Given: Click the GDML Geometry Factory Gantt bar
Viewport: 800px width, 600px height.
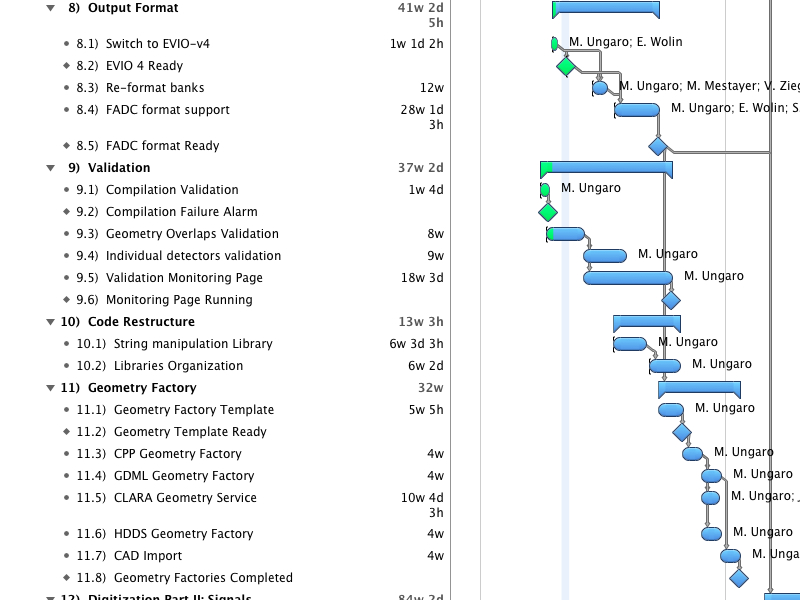Looking at the screenshot, I should [x=711, y=476].
